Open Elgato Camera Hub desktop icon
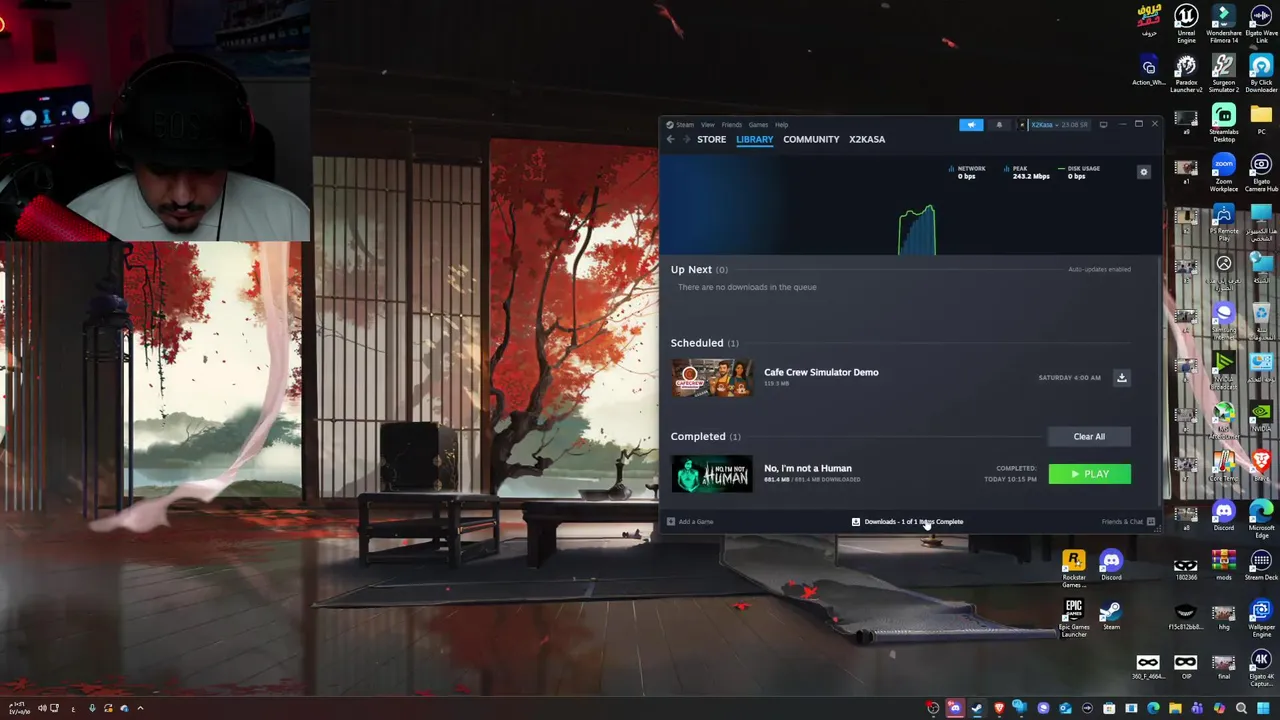Image resolution: width=1280 pixels, height=720 pixels. pyautogui.click(x=1261, y=173)
